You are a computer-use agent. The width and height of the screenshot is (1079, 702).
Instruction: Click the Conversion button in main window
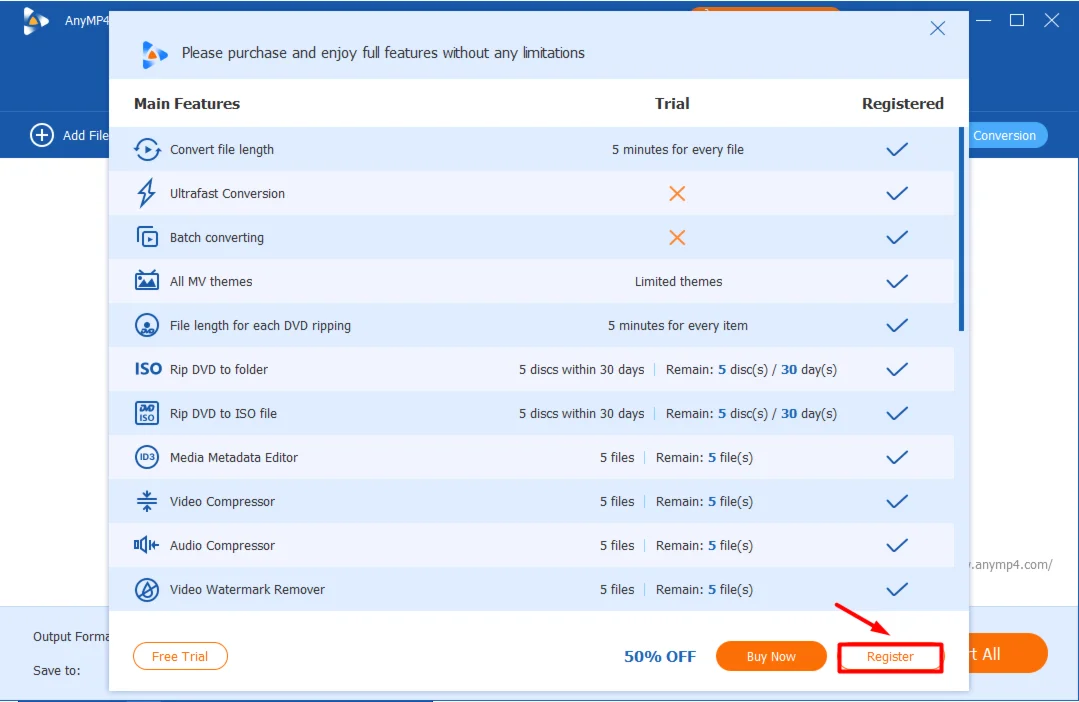click(1008, 135)
